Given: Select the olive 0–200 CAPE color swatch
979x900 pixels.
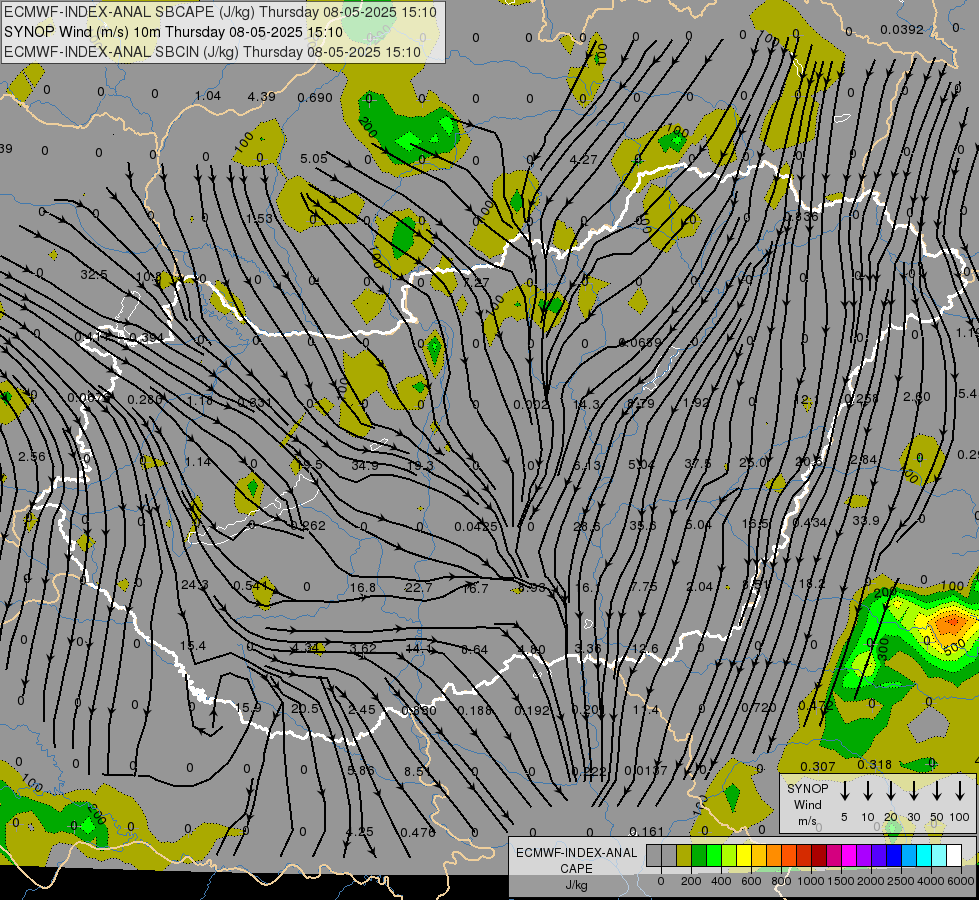Looking at the screenshot, I should point(684,855).
